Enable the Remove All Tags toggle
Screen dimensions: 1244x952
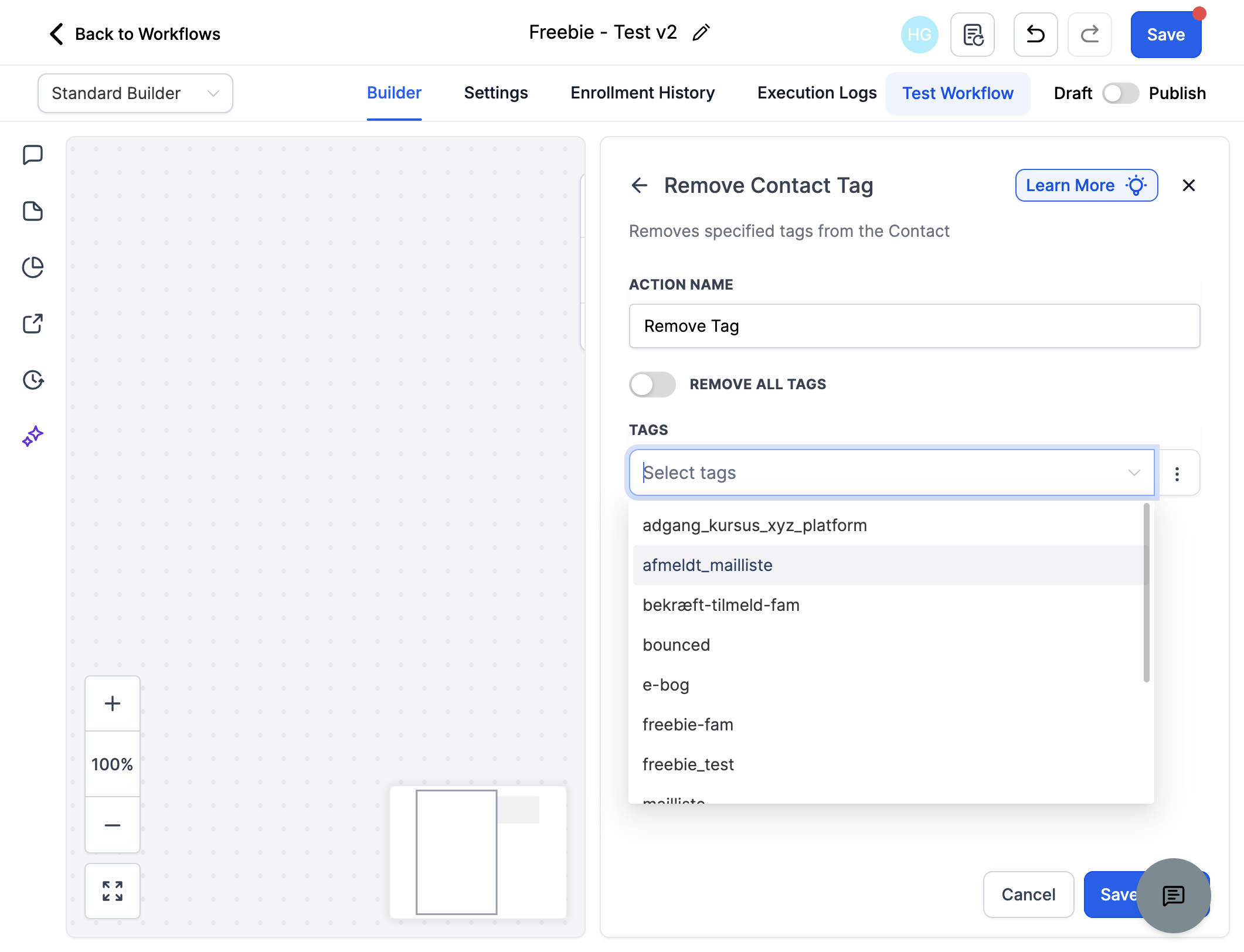(x=652, y=385)
